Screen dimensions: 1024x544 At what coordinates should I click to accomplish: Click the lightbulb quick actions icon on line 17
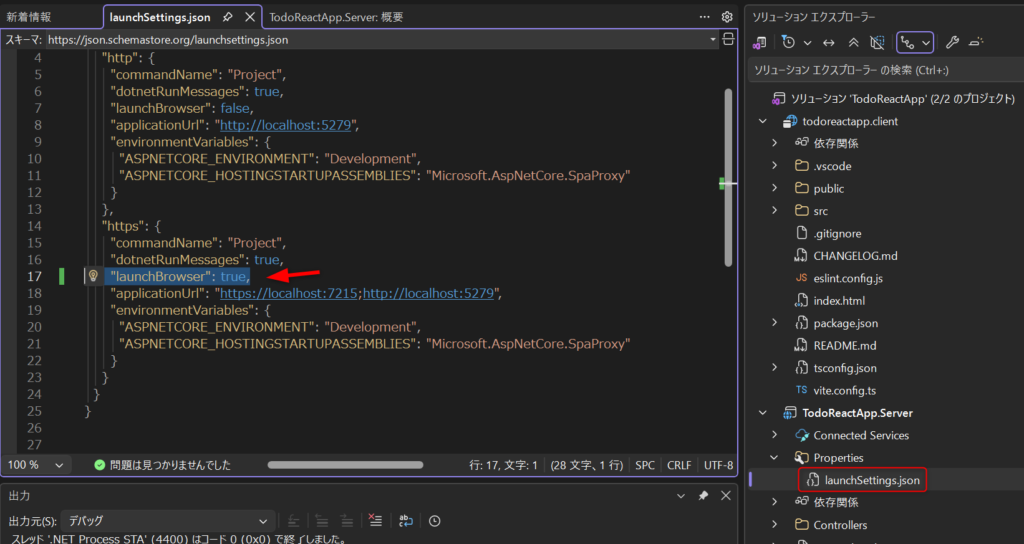tap(93, 277)
